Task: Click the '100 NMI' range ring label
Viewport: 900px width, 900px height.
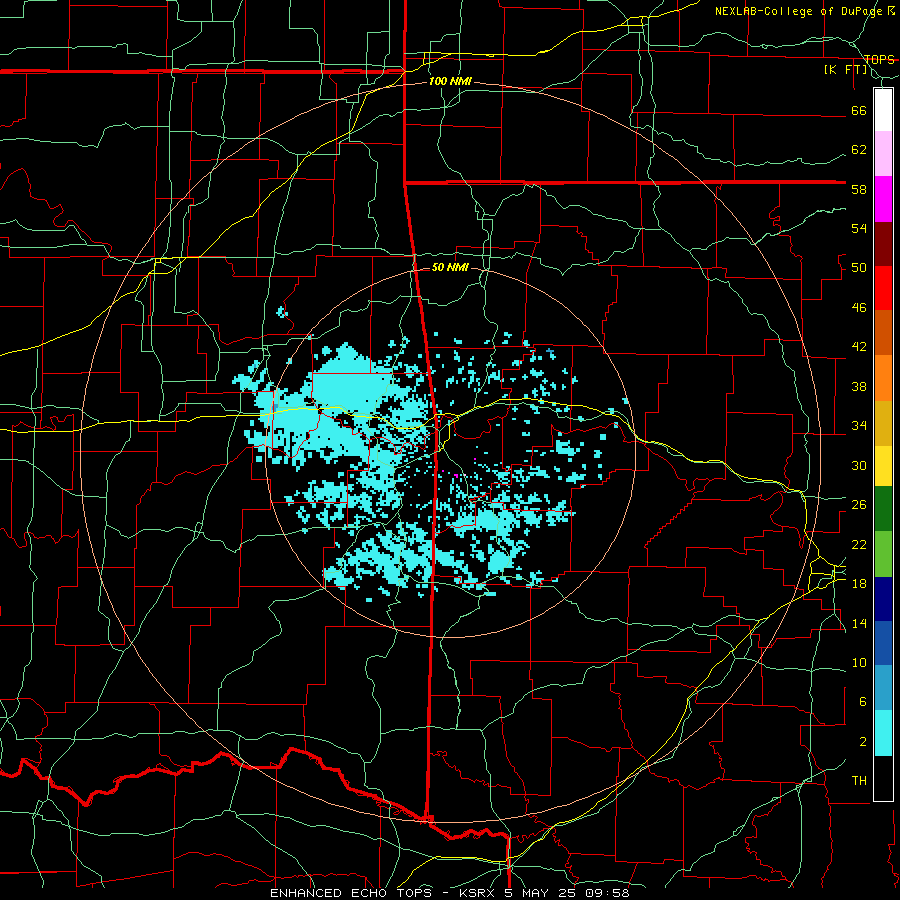Action: [x=450, y=82]
